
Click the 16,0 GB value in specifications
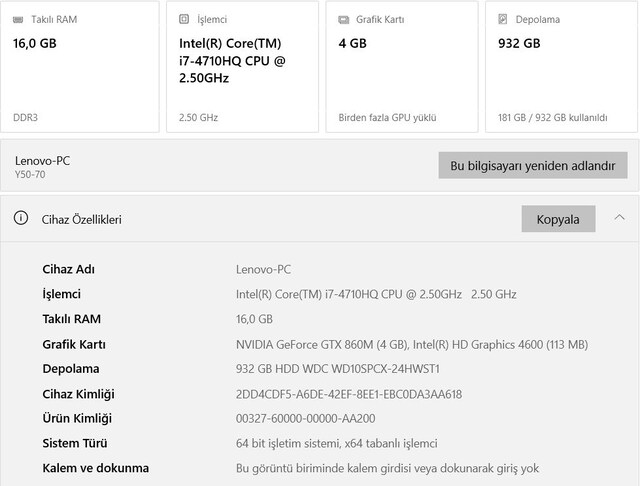(254, 319)
